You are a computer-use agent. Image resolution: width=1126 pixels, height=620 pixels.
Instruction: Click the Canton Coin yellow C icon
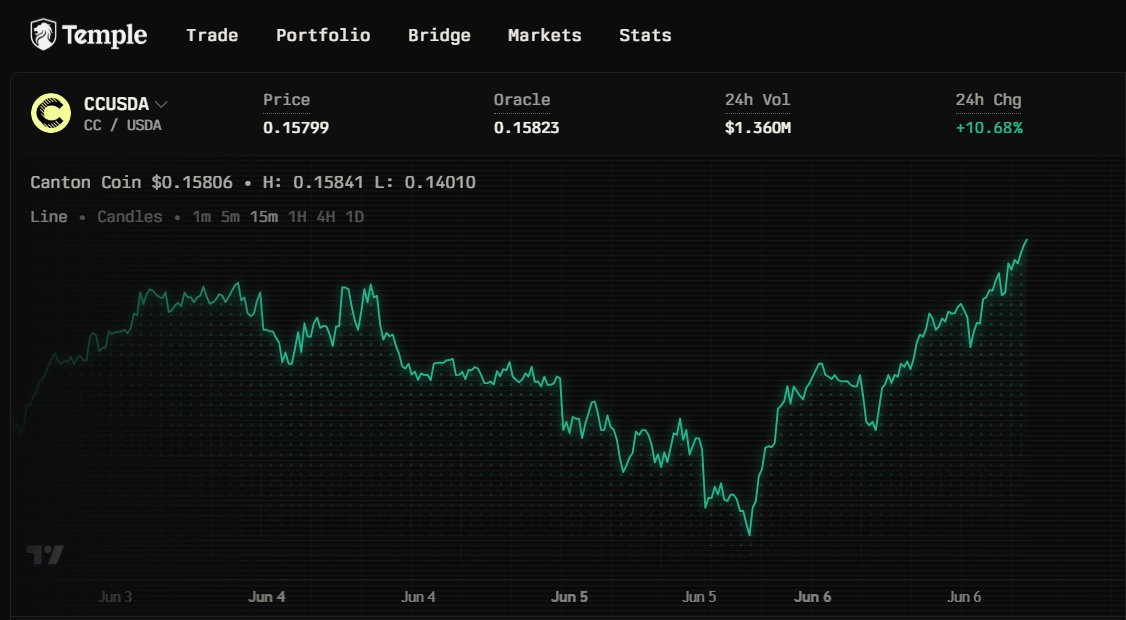(x=51, y=114)
